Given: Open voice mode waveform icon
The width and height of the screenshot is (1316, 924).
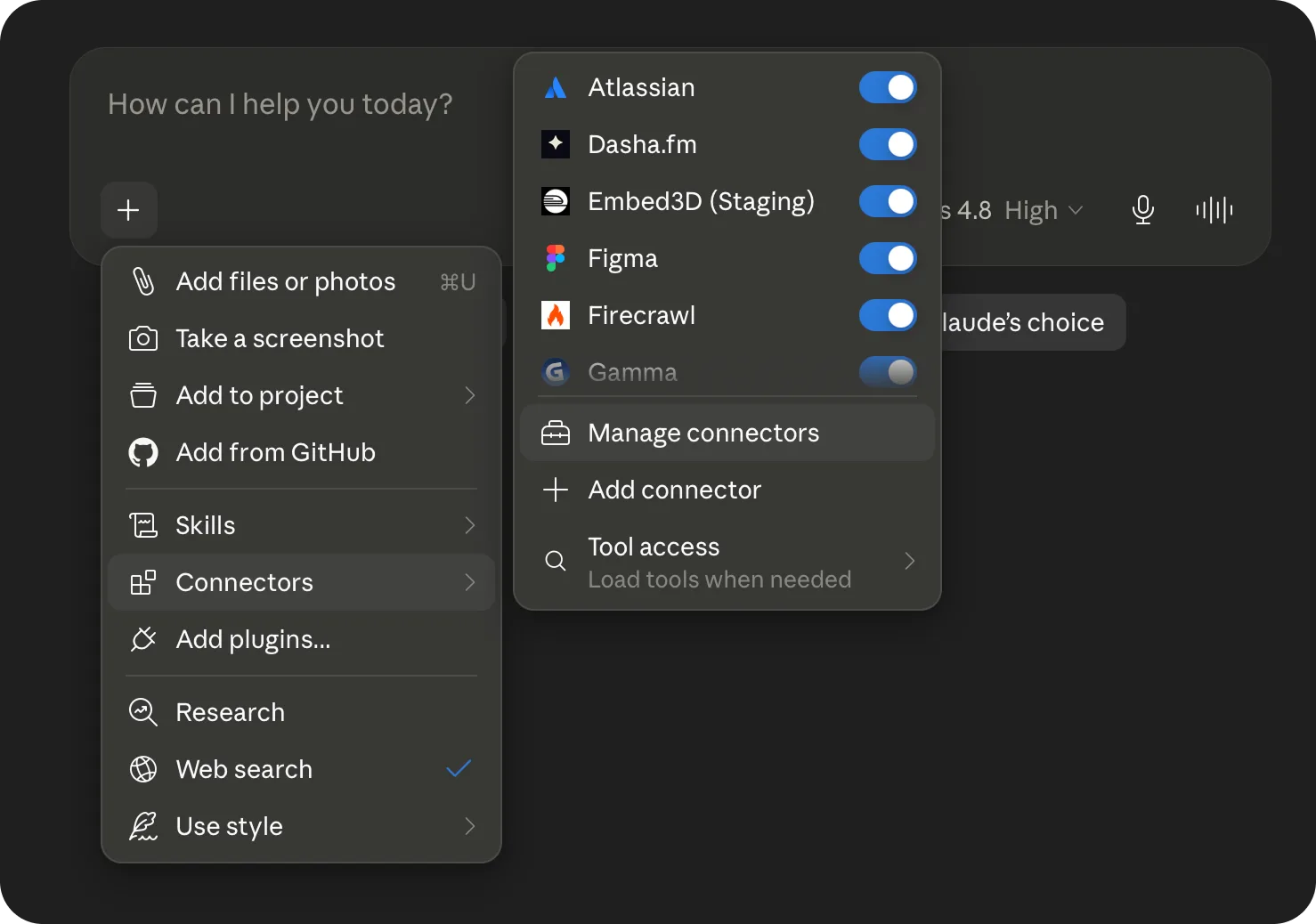Looking at the screenshot, I should click(1214, 210).
